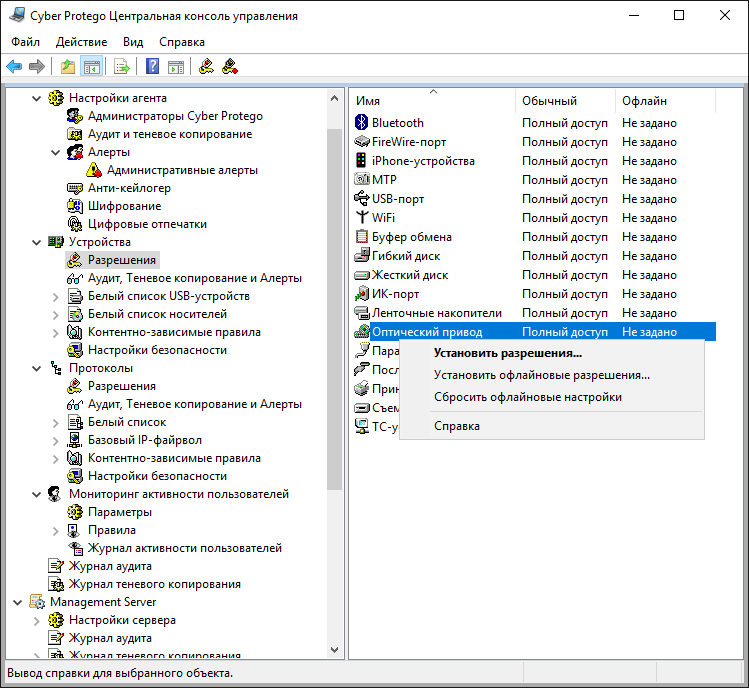749x688 pixels.
Task: Click the Forward arrow toolbar icon
Action: click(37, 66)
